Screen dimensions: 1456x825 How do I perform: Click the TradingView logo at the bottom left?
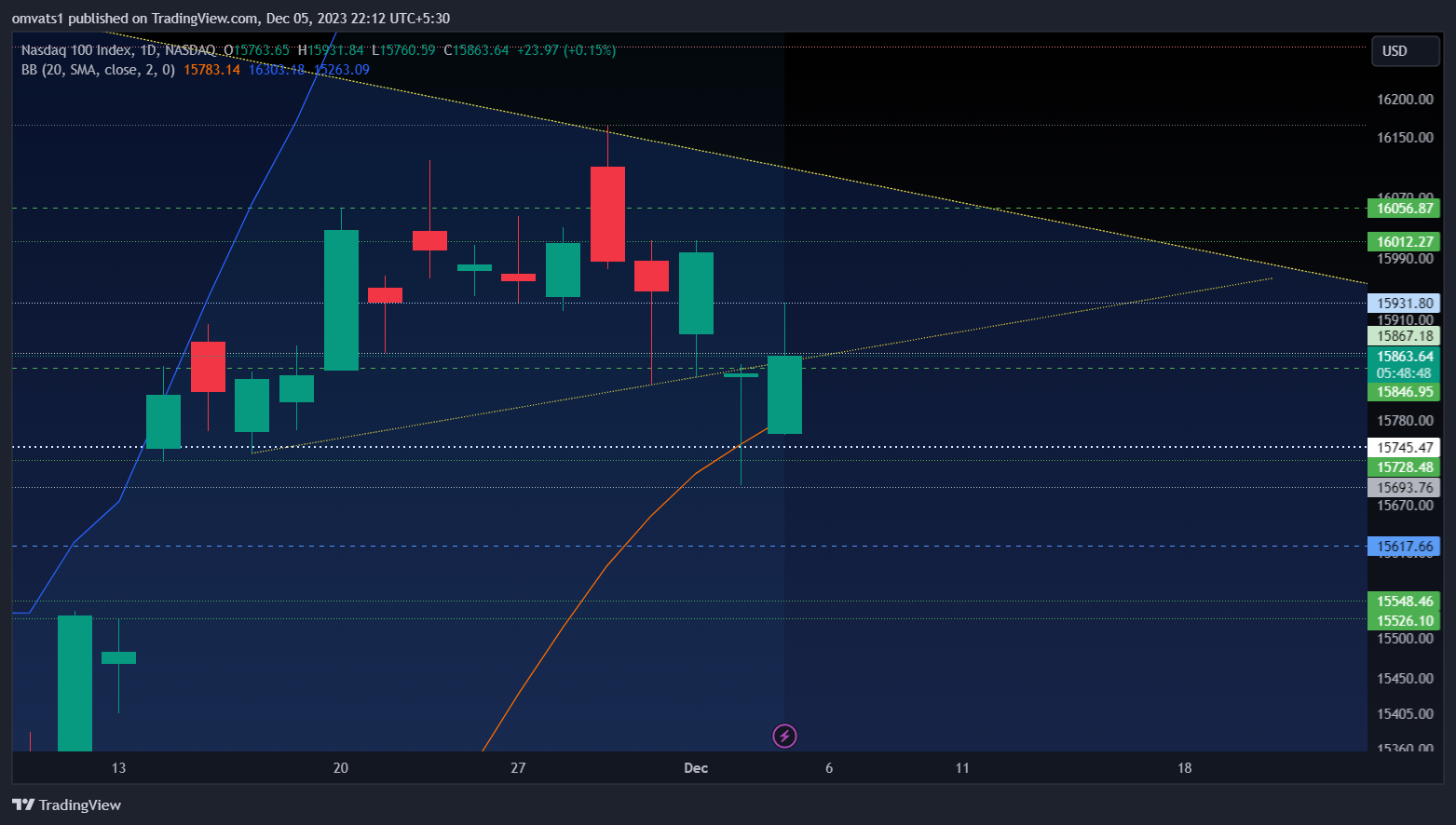[66, 805]
